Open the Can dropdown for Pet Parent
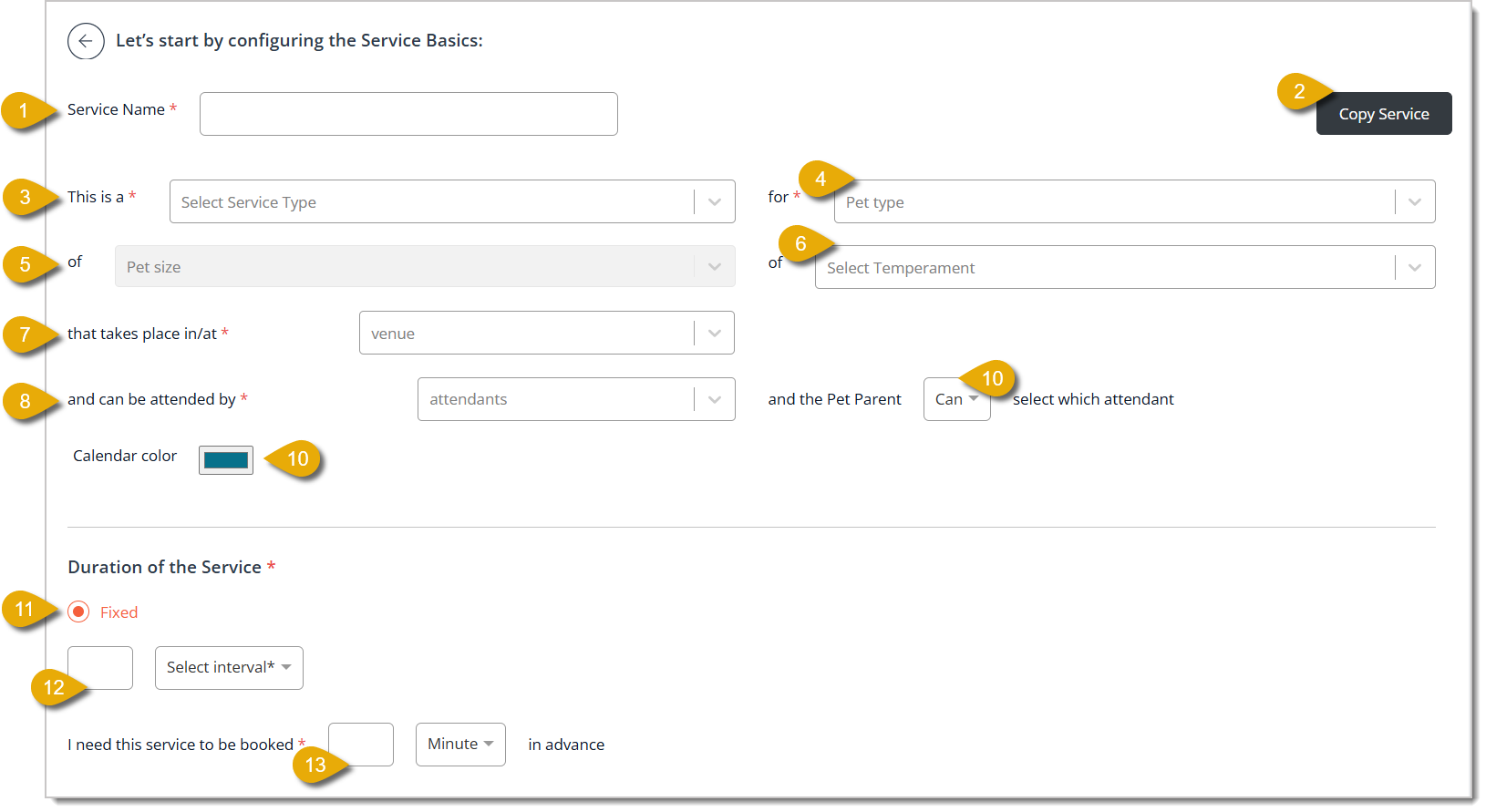 [x=956, y=399]
